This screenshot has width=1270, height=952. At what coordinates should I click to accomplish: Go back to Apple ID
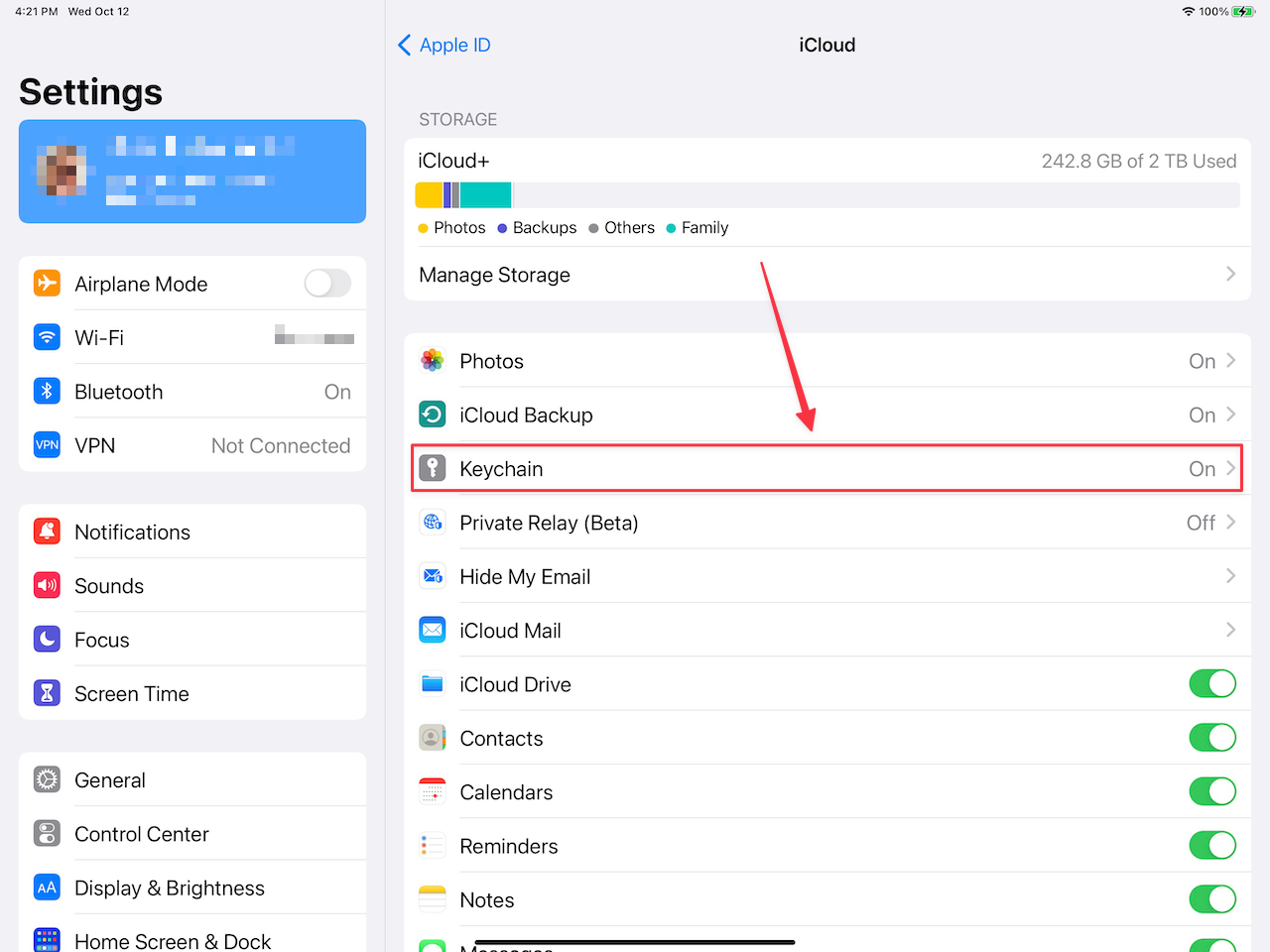(x=444, y=45)
